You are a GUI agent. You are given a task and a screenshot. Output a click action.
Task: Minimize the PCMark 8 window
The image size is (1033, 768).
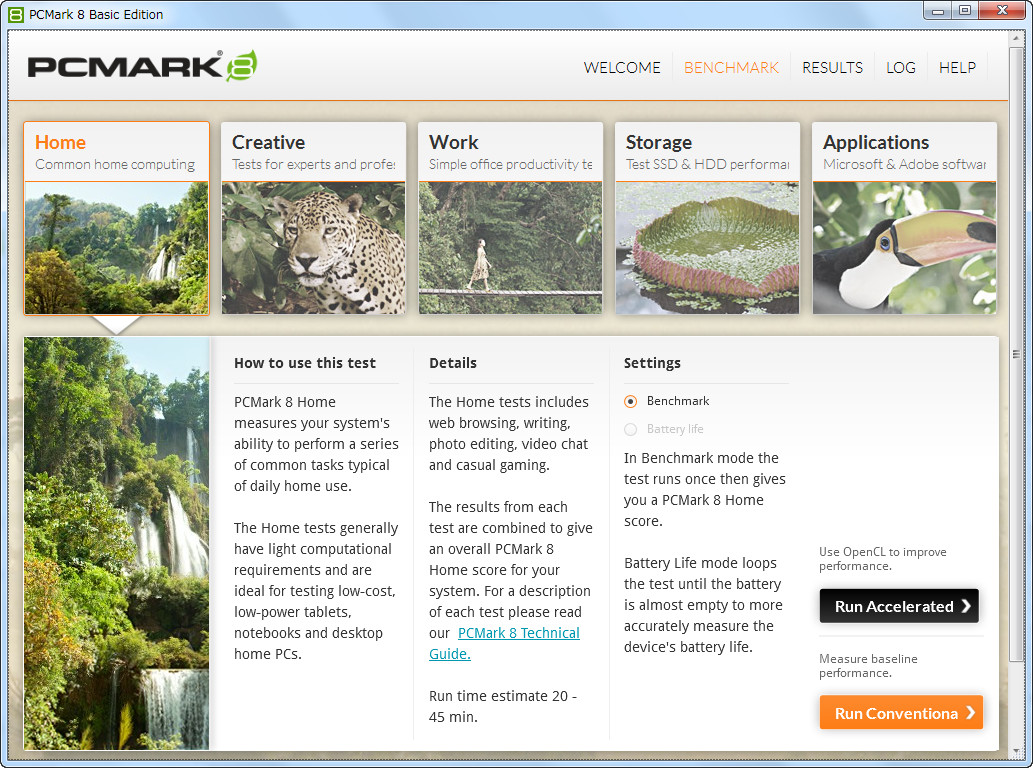[x=938, y=11]
